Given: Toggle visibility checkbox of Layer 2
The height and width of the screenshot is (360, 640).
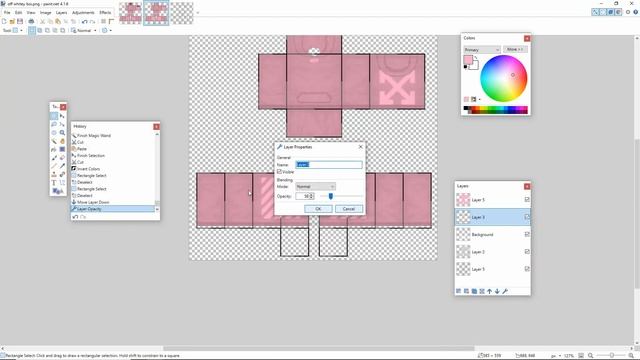Looking at the screenshot, I should (527, 251).
